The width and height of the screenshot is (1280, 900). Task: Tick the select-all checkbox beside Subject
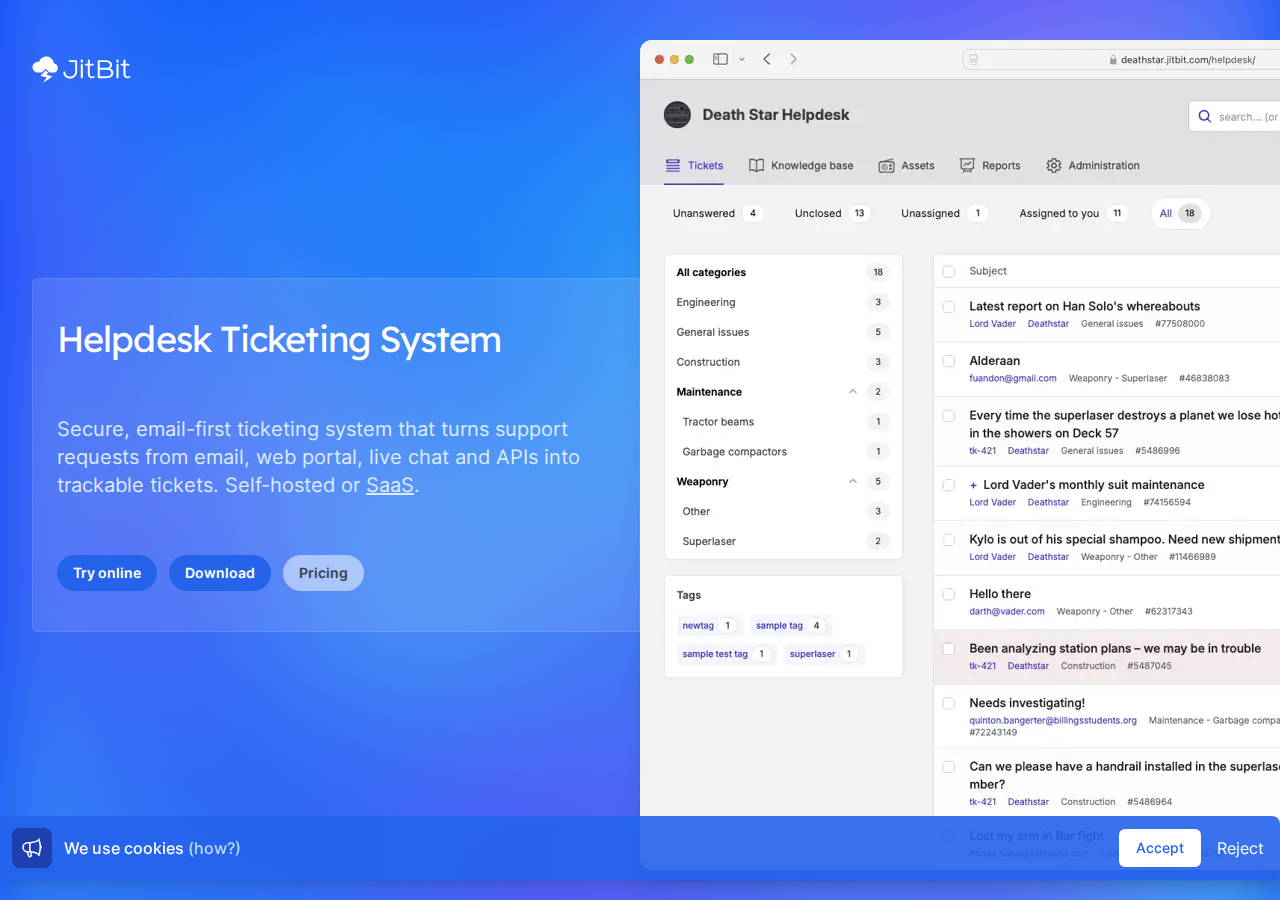(949, 272)
